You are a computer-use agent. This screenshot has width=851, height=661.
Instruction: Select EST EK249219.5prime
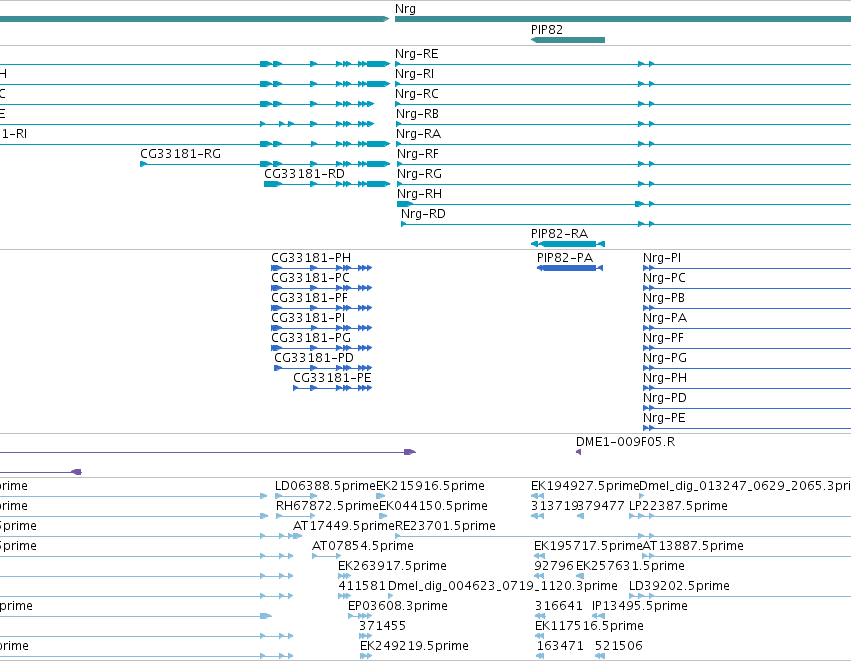point(414,646)
